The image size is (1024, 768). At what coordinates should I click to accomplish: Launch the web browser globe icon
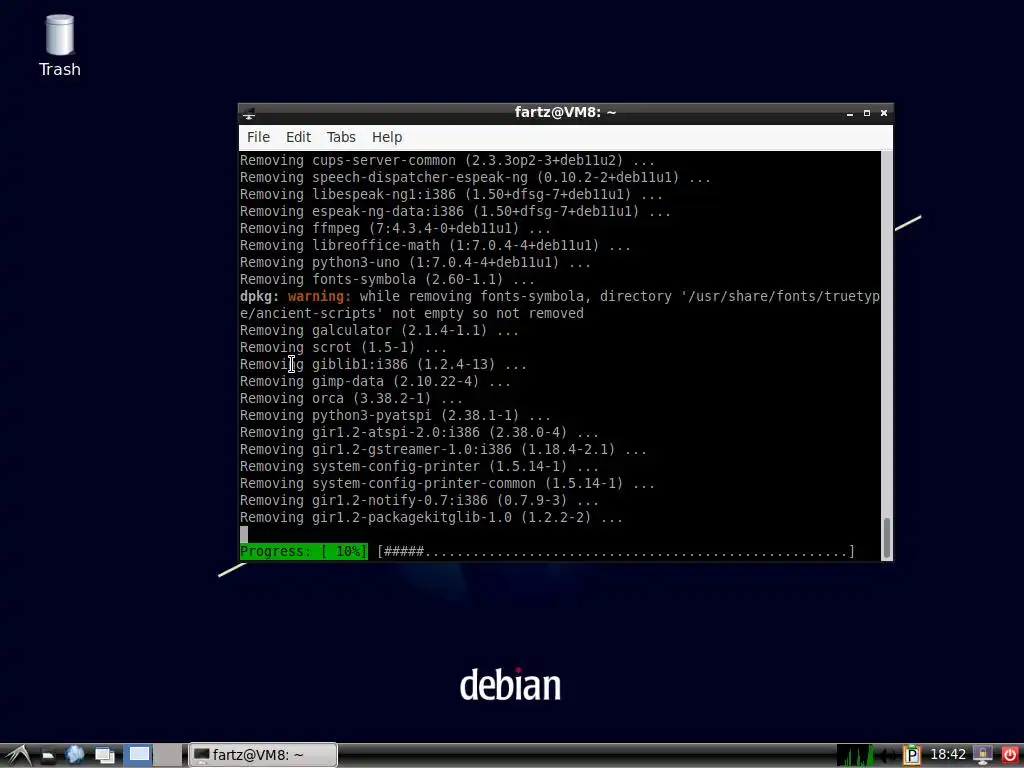click(74, 755)
